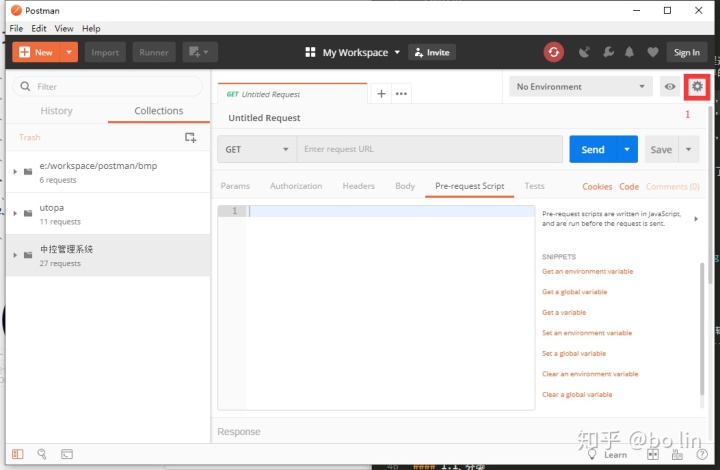Open the Help menu
Screen dimensions: 720x470
91,28
